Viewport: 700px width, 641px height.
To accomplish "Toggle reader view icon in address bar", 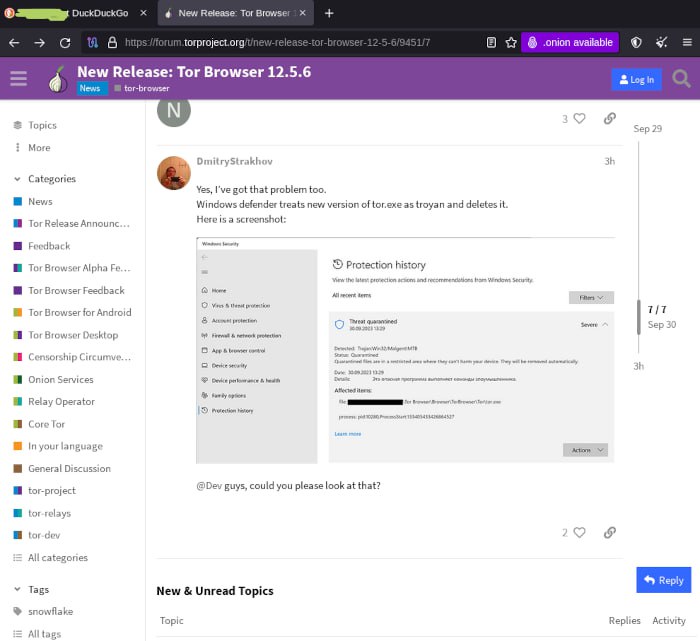I will point(491,42).
